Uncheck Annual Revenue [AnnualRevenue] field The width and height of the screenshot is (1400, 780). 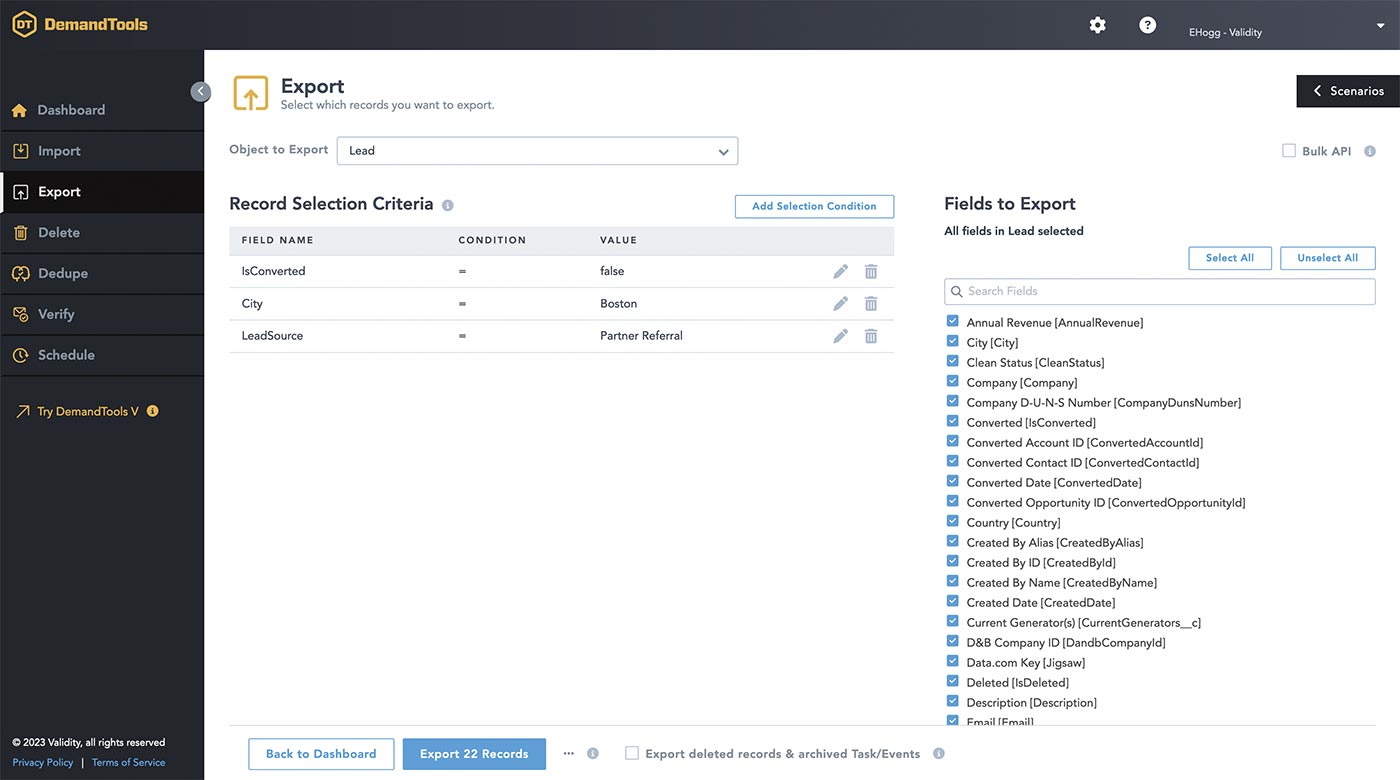tap(952, 322)
